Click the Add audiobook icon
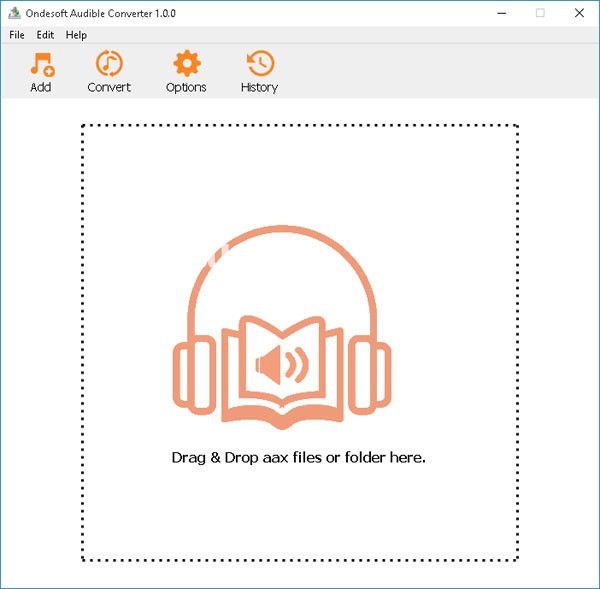The height and width of the screenshot is (589, 600). click(x=42, y=64)
